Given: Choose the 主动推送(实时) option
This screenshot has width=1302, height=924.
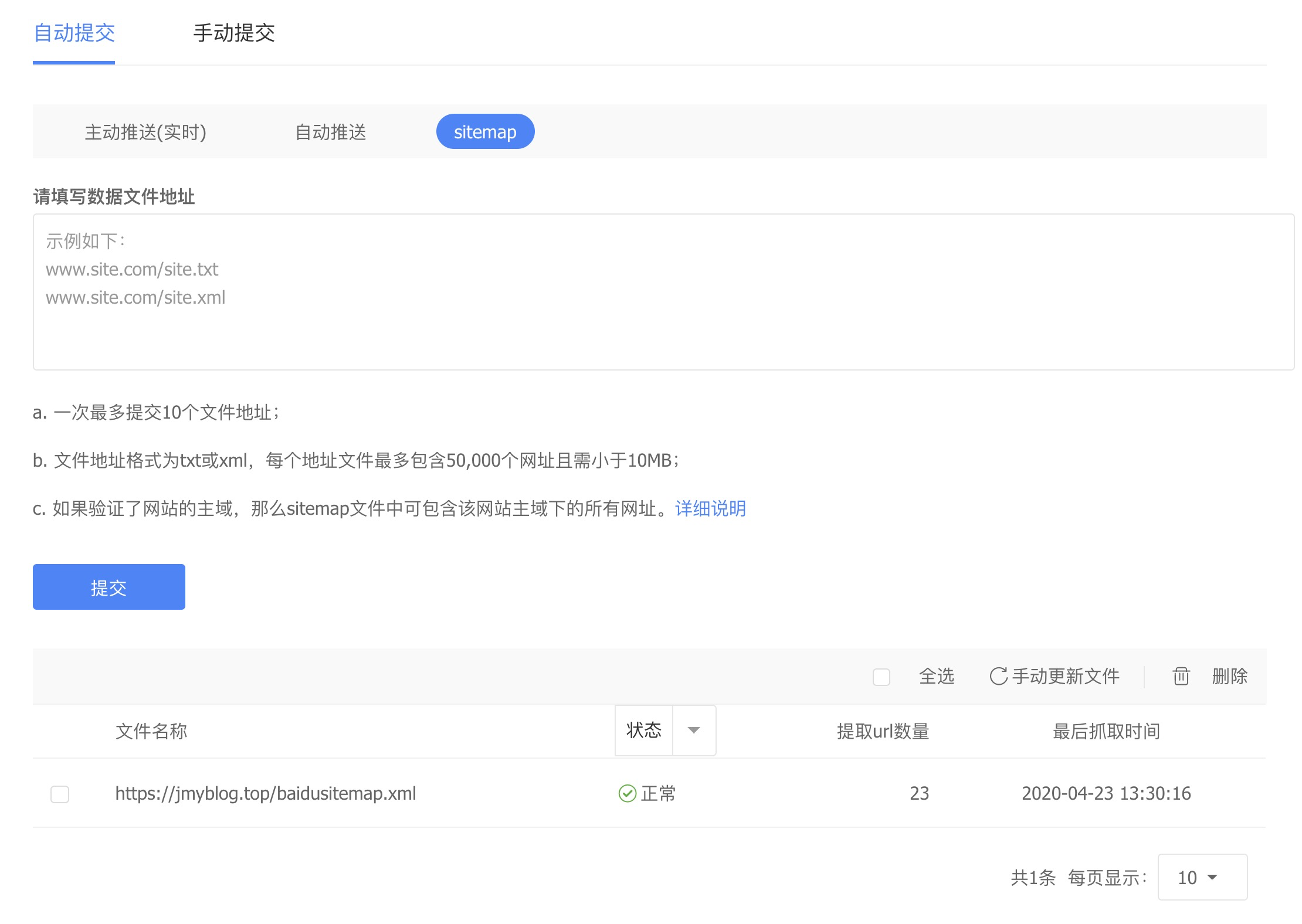Looking at the screenshot, I should [145, 132].
